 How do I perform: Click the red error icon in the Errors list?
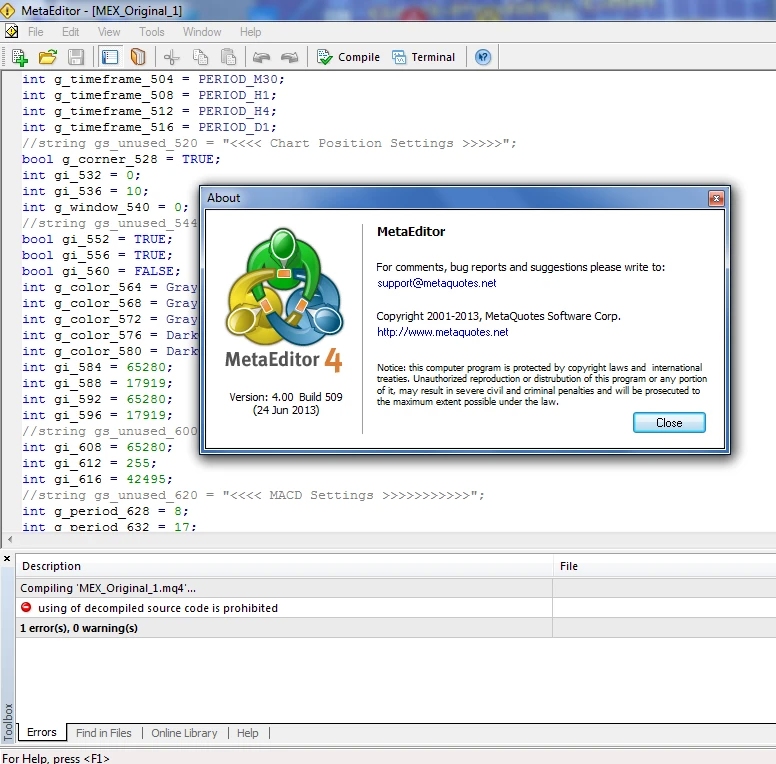[x=26, y=607]
